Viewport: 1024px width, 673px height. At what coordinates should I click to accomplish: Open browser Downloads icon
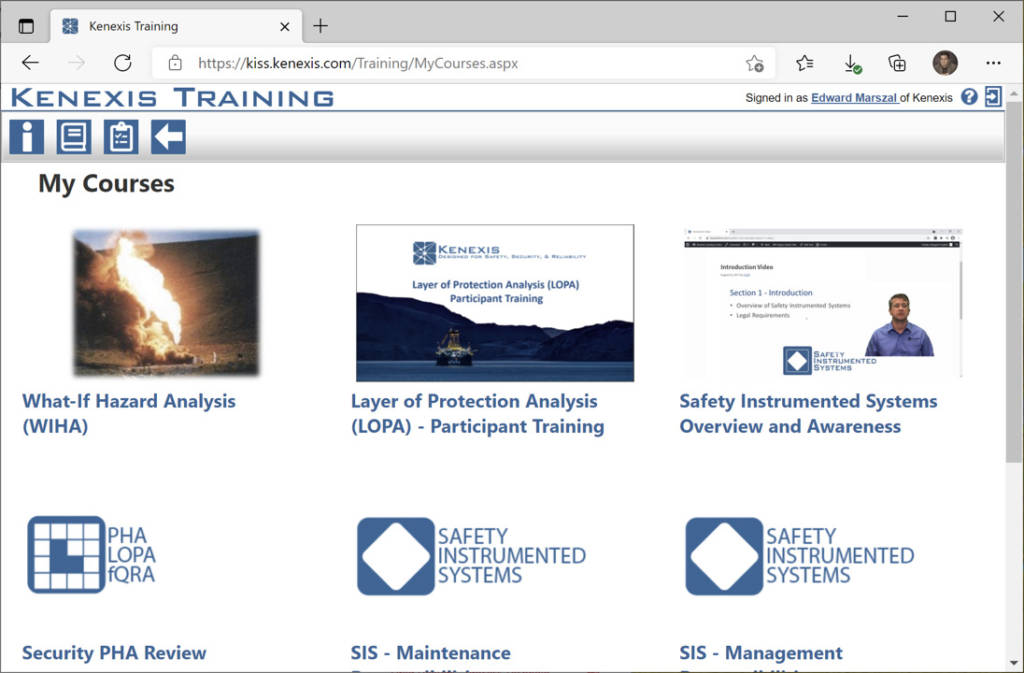click(852, 62)
